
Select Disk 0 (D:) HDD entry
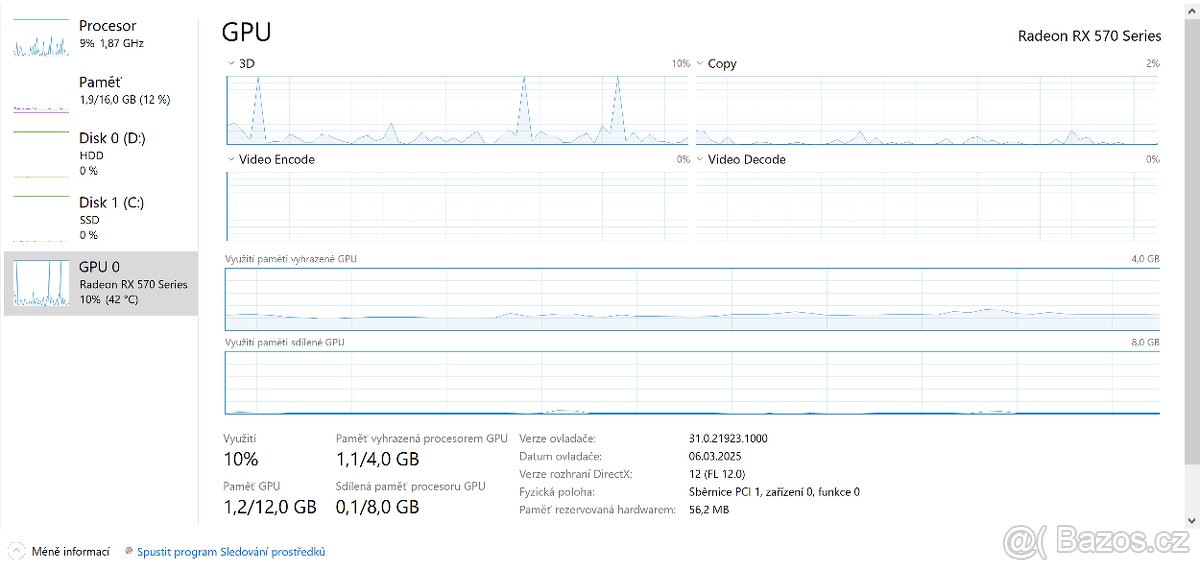point(112,153)
